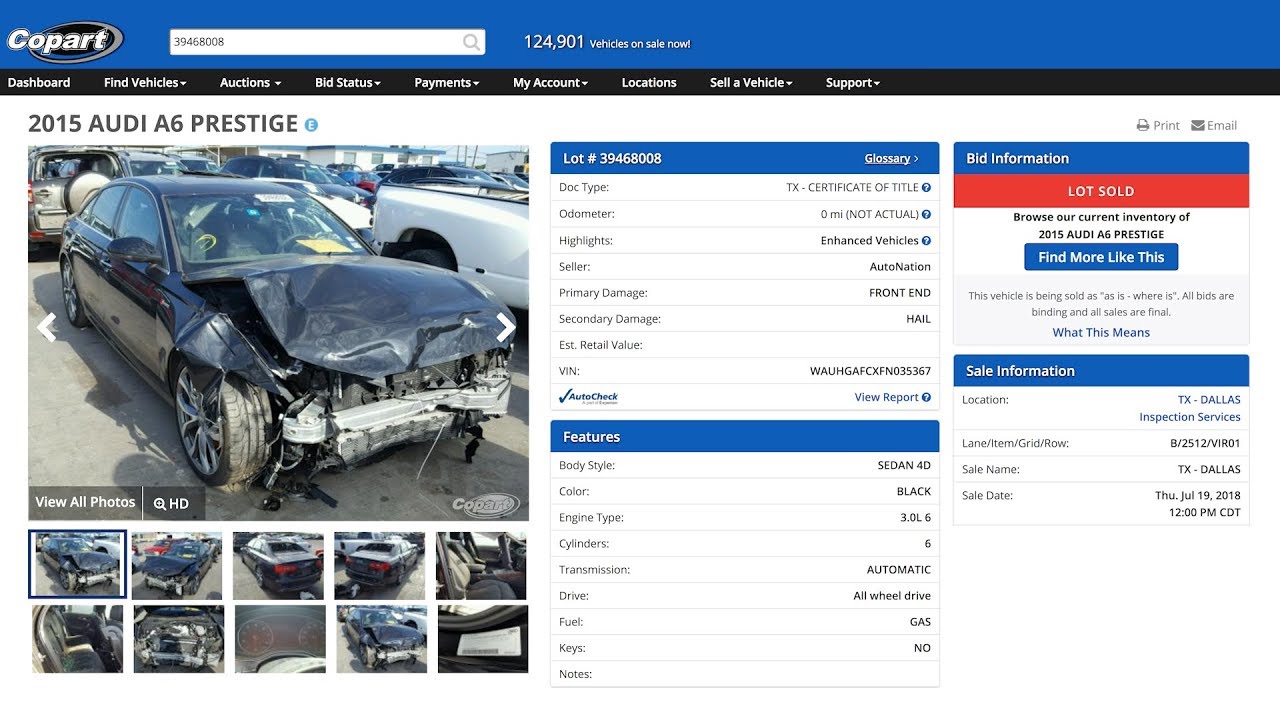
Task: Click the Enhanced Vehicles highlight text
Action: click(x=869, y=241)
